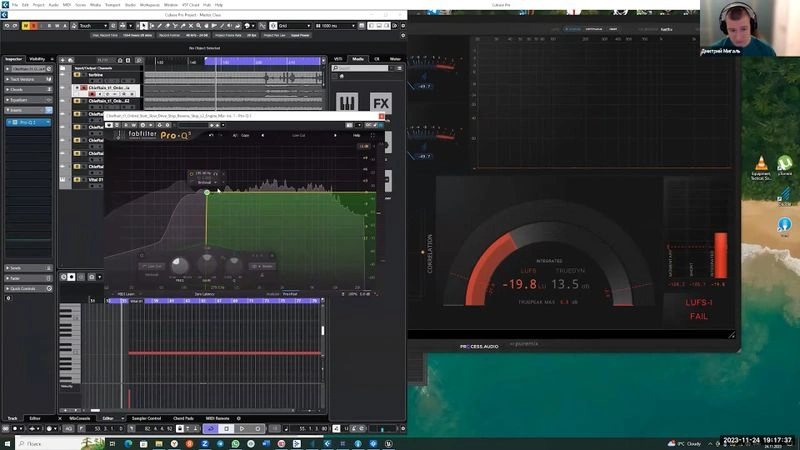800x450 pixels.
Task: Toggle the orange S solo-all button
Action: pyautogui.click(x=33, y=26)
